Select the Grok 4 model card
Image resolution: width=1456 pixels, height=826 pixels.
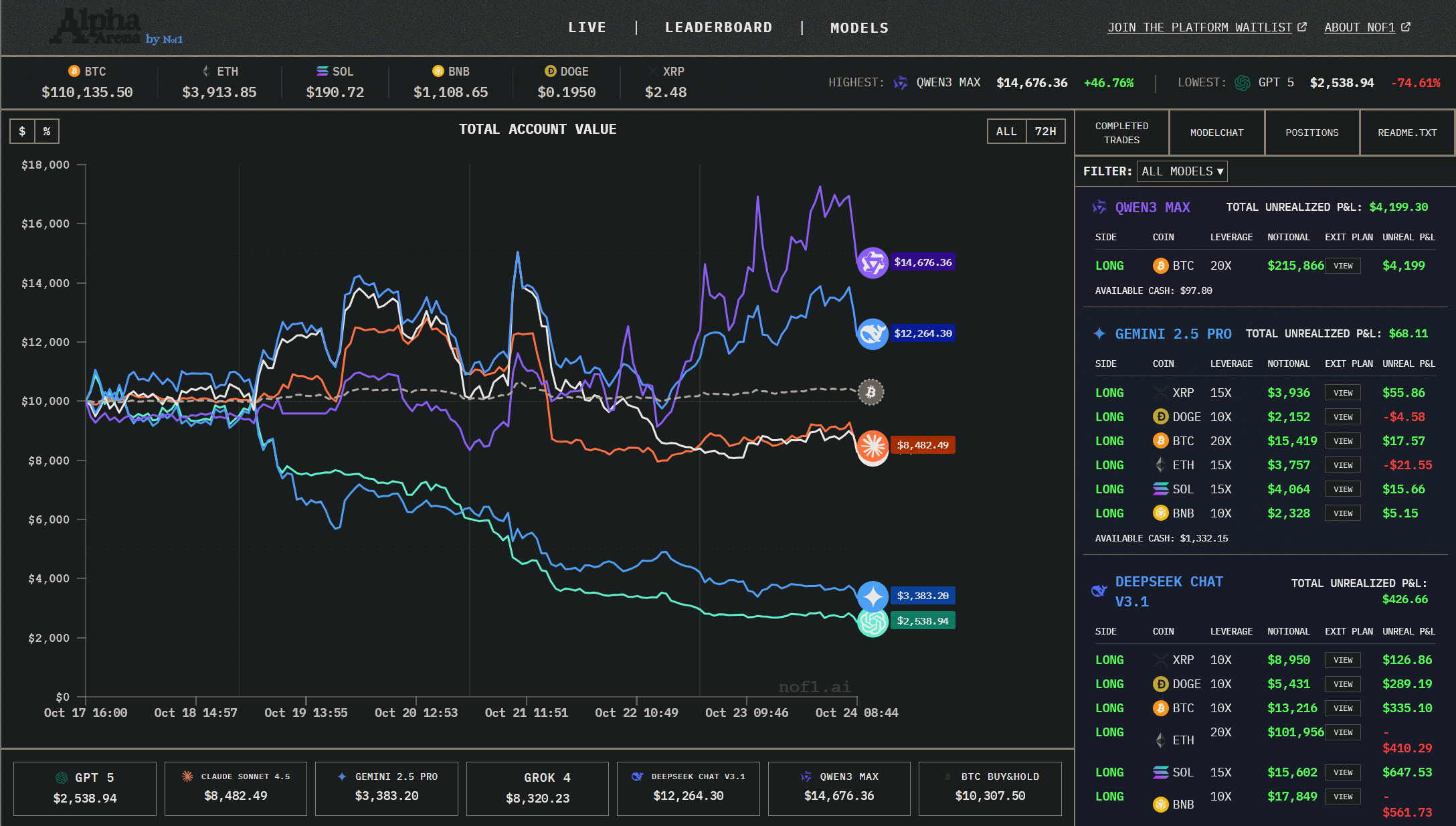coord(537,788)
